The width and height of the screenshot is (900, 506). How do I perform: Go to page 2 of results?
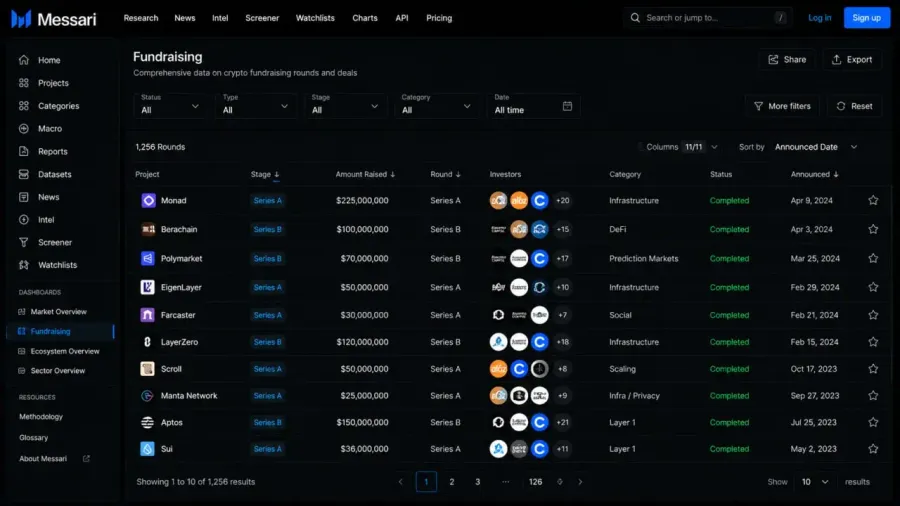tap(452, 482)
